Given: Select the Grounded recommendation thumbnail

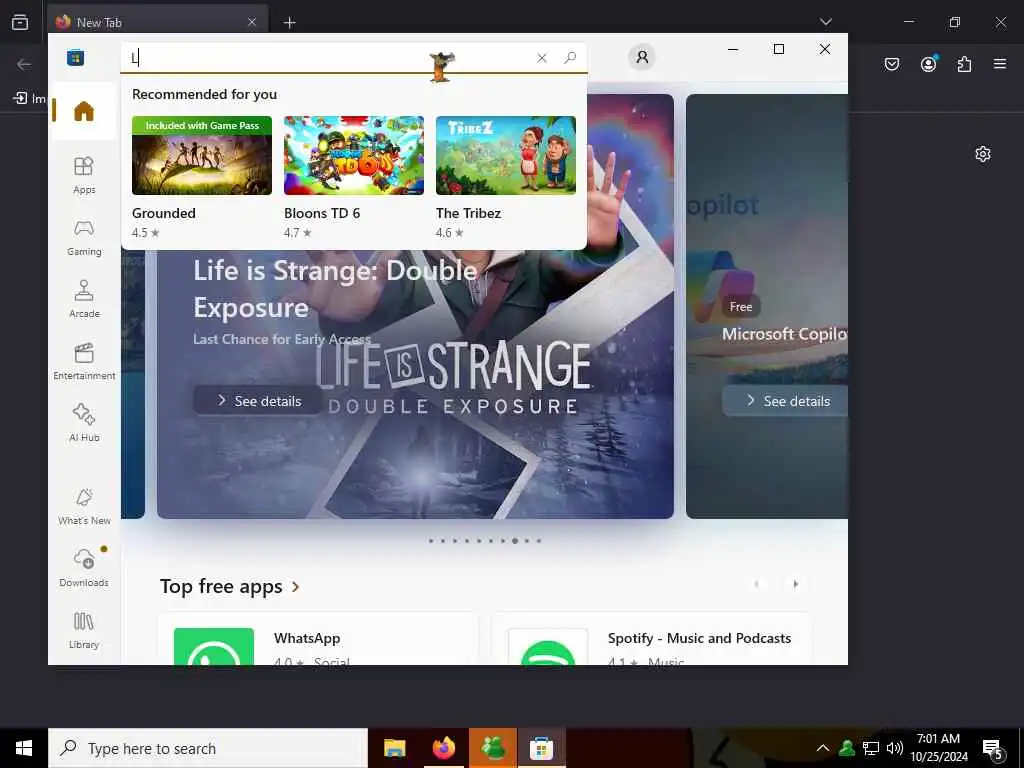Looking at the screenshot, I should (202, 155).
